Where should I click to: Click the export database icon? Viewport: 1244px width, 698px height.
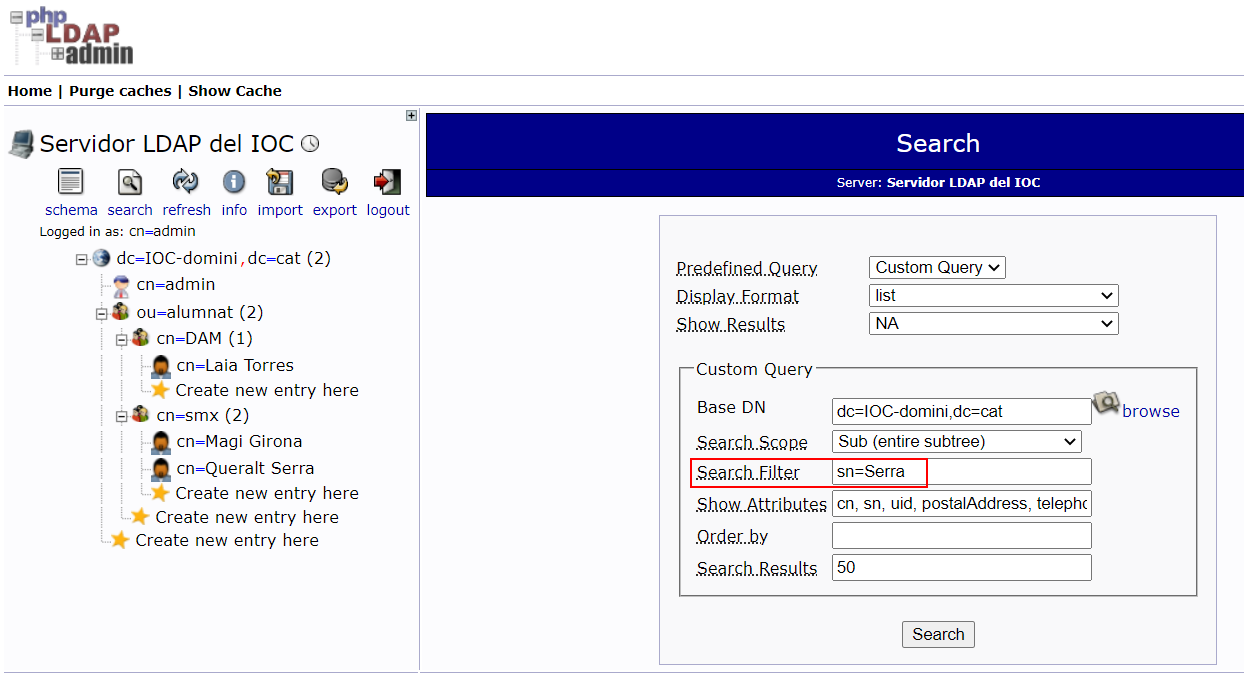pyautogui.click(x=334, y=182)
